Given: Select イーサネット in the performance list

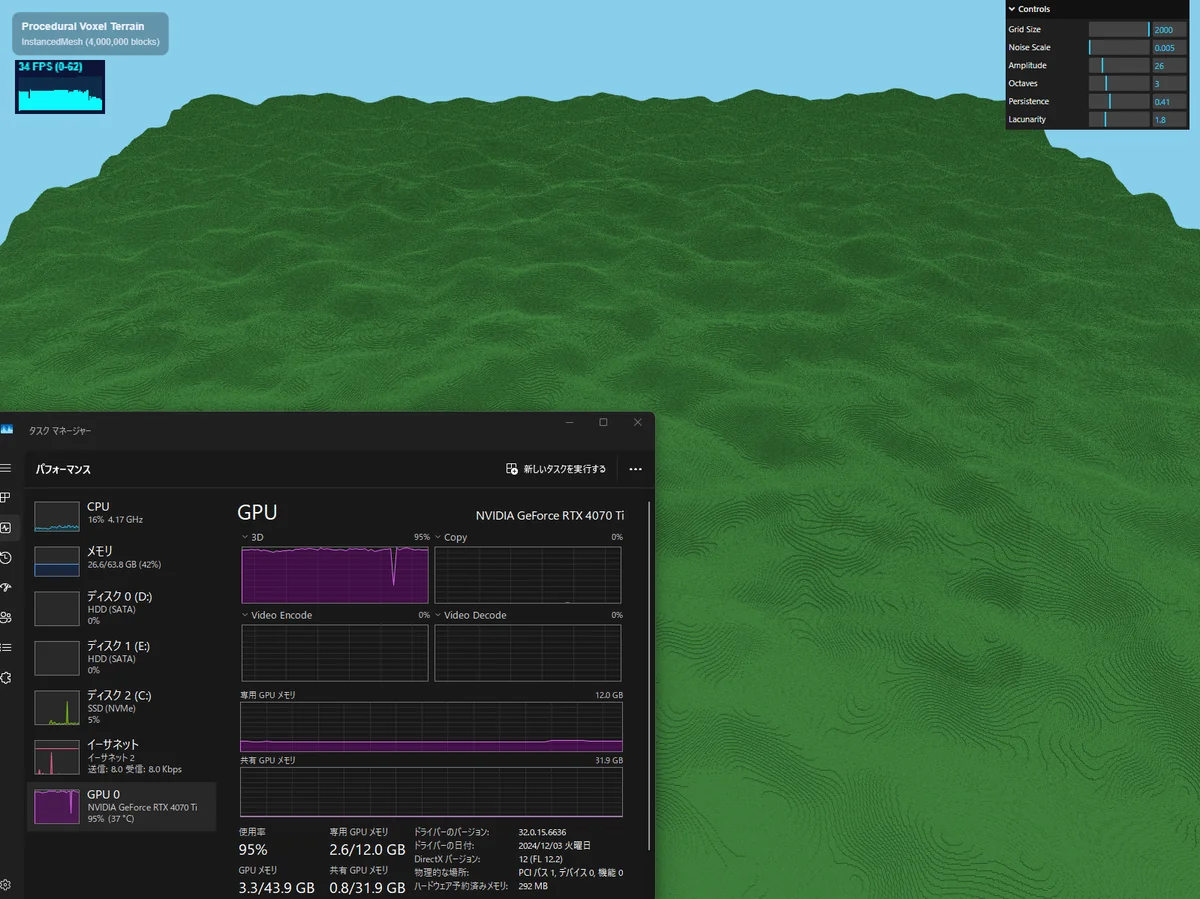Looking at the screenshot, I should click(x=122, y=757).
